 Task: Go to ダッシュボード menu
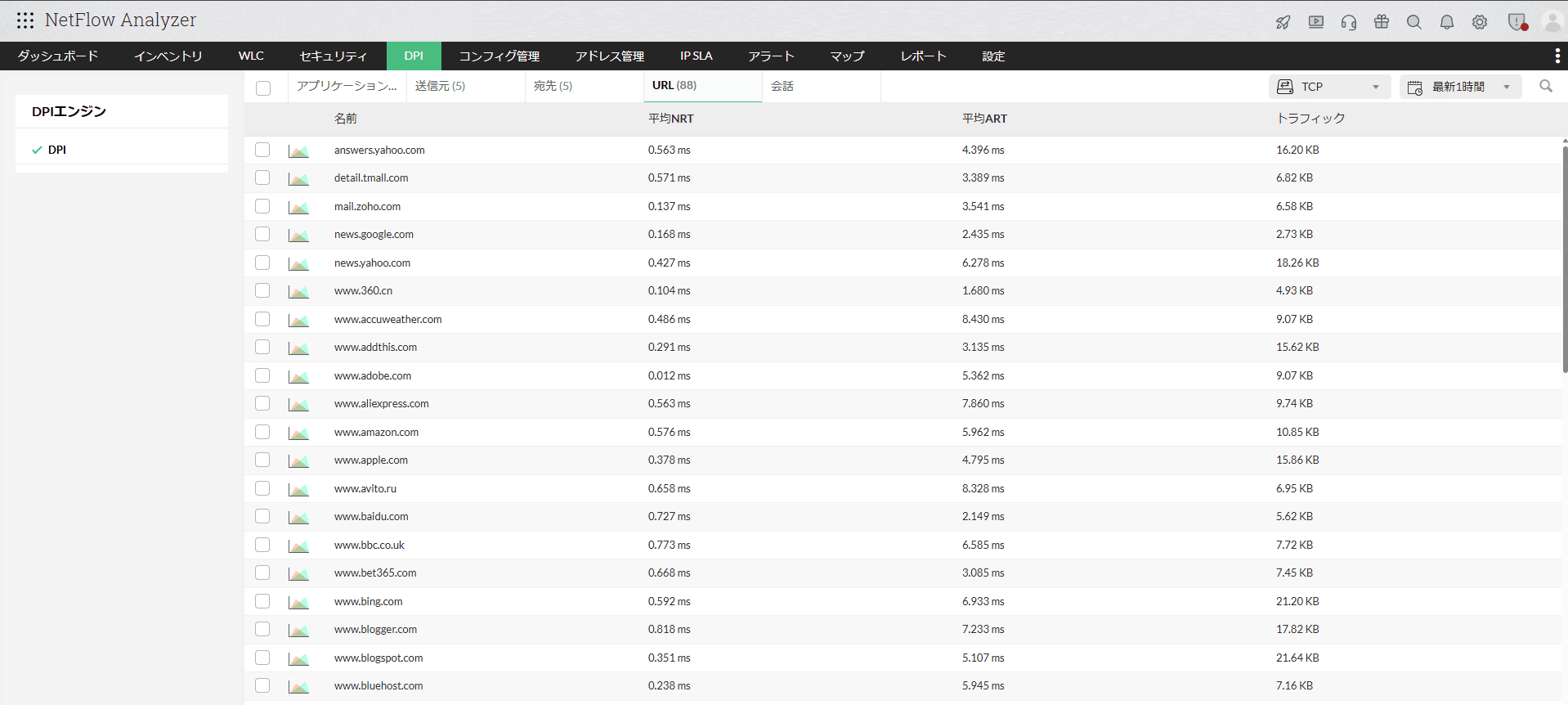(57, 56)
